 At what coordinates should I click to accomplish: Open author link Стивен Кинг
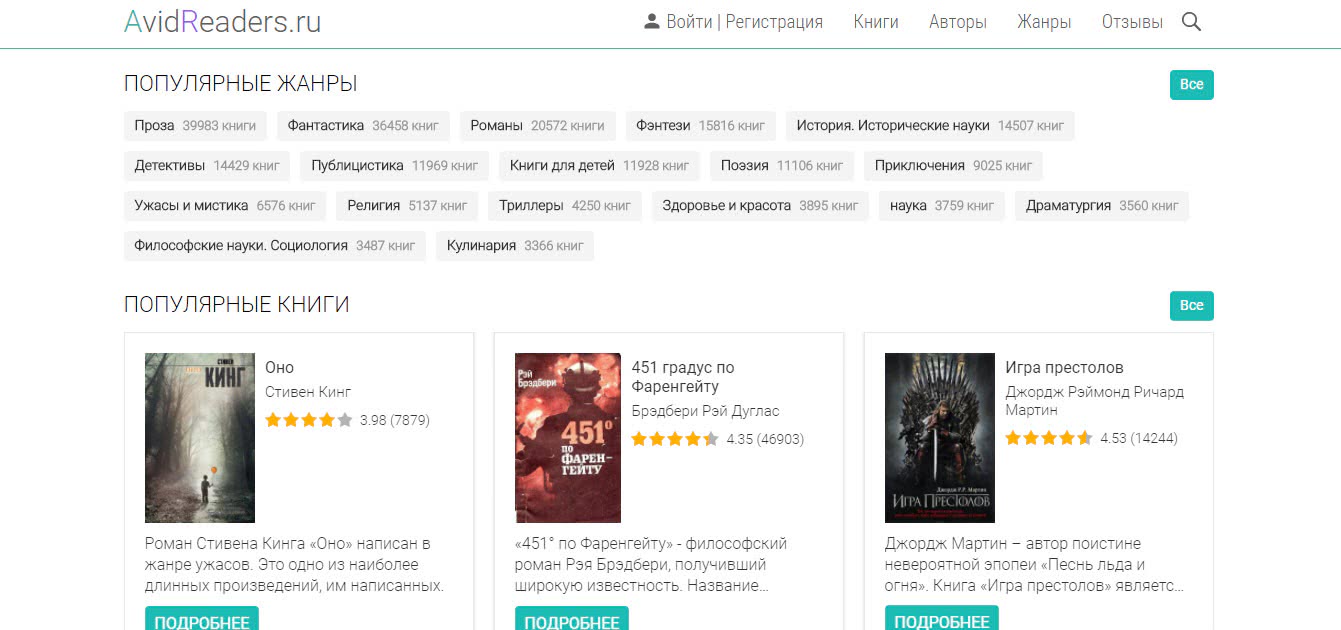click(x=308, y=392)
